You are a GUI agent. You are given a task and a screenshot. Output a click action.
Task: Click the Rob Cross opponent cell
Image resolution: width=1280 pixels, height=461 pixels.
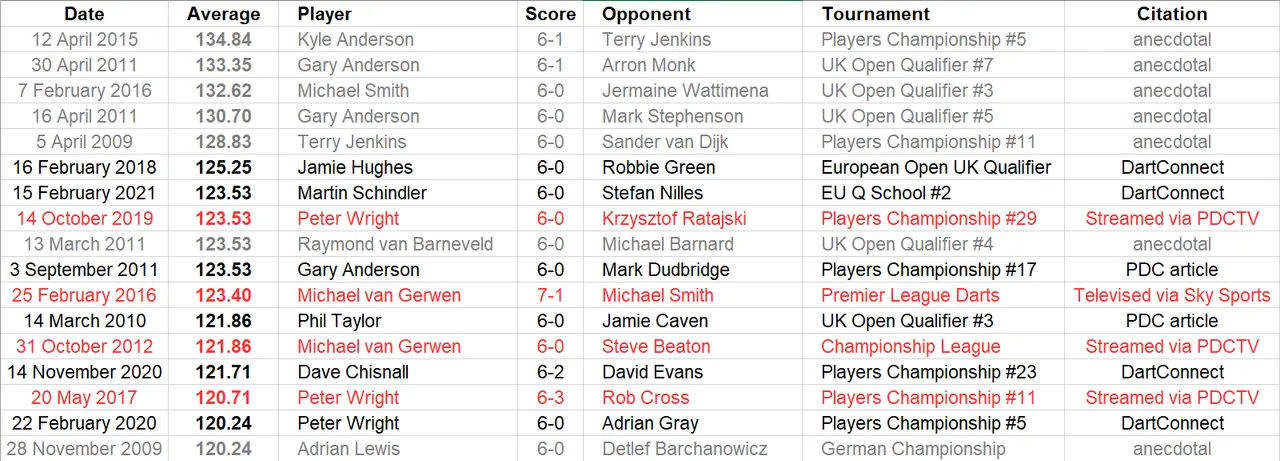692,398
